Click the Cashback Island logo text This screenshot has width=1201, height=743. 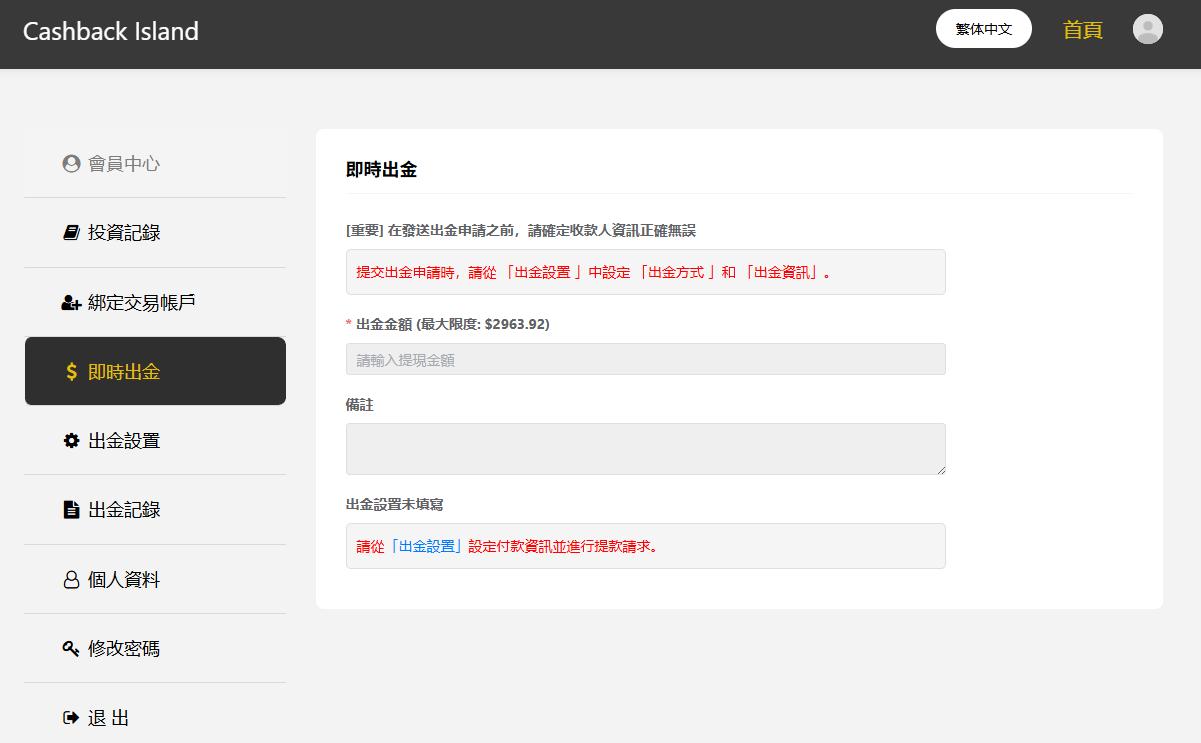[x=111, y=31]
